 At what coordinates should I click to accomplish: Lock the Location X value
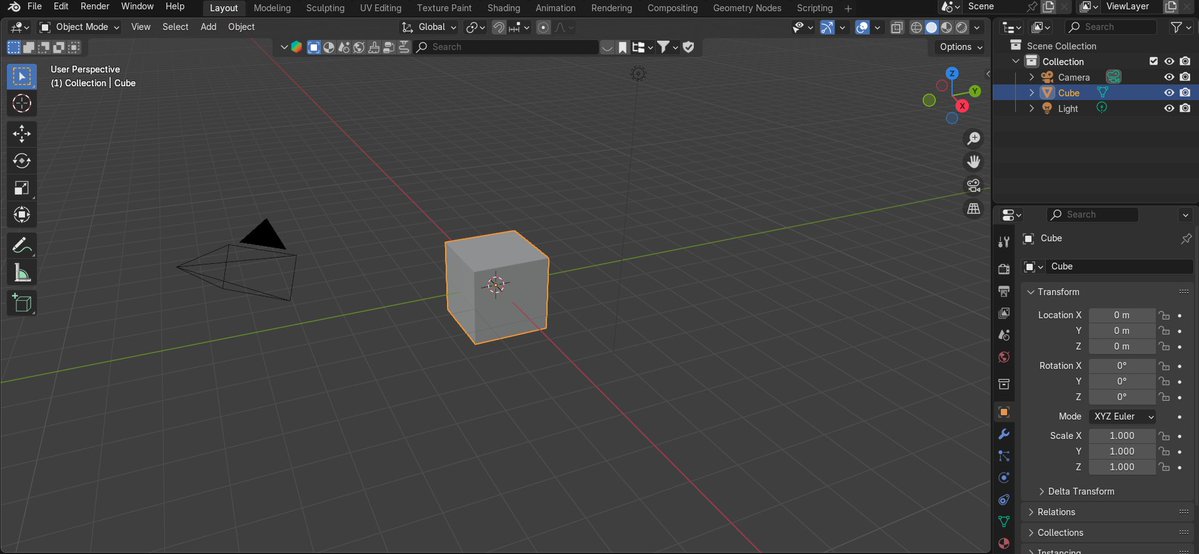click(1164, 315)
